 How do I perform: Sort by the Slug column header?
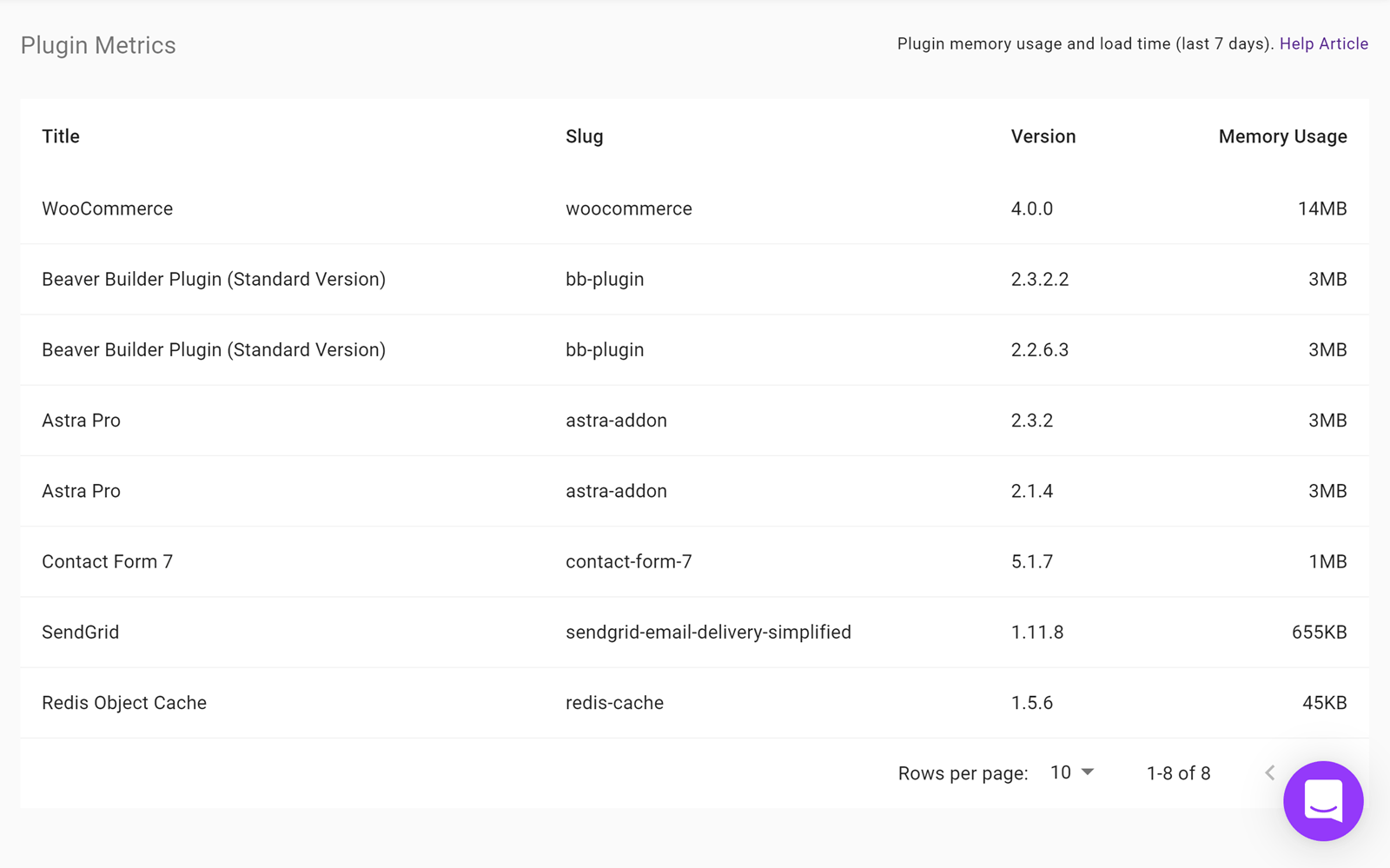point(585,136)
